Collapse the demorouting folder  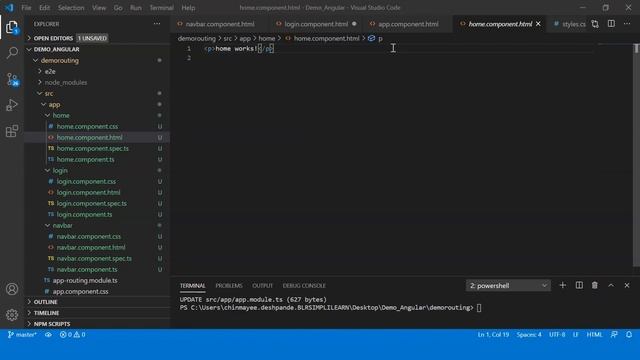[97, 60]
